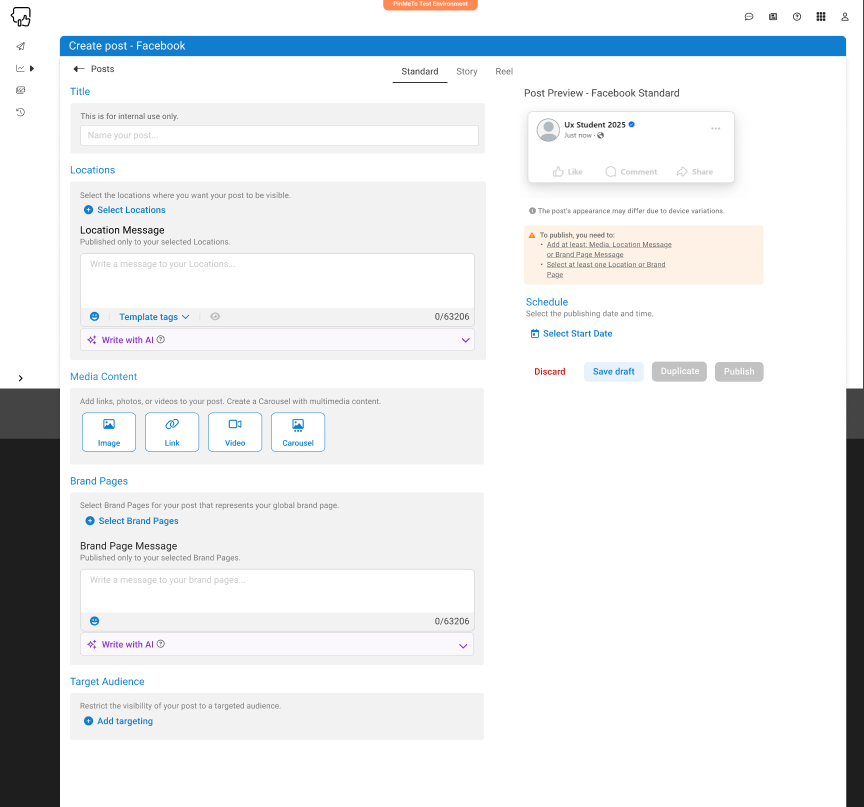This screenshot has width=864, height=807.
Task: Switch to the Reel tab
Action: [503, 71]
